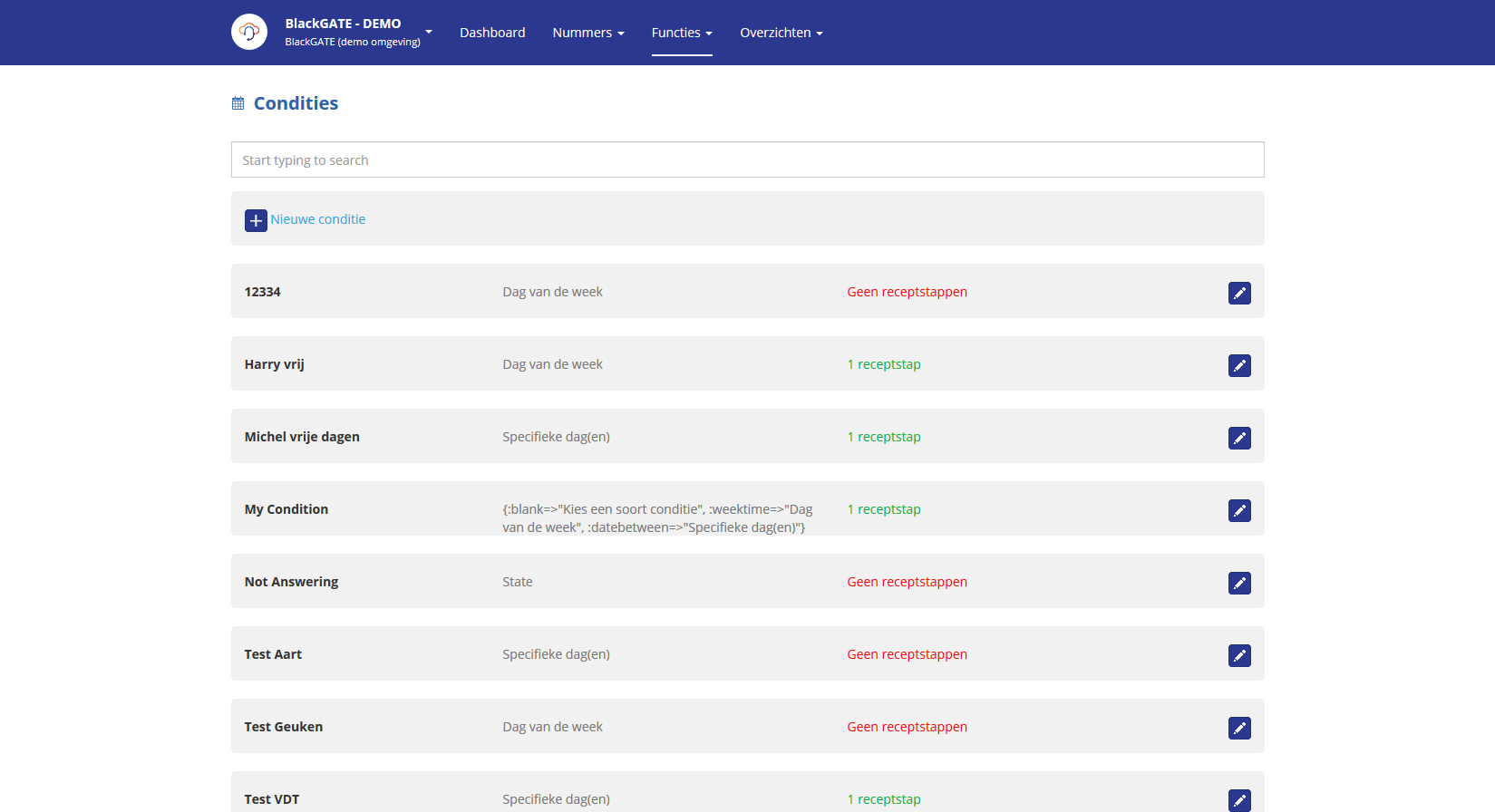The image size is (1495, 812).
Task: Open the Functies menu
Action: (681, 33)
